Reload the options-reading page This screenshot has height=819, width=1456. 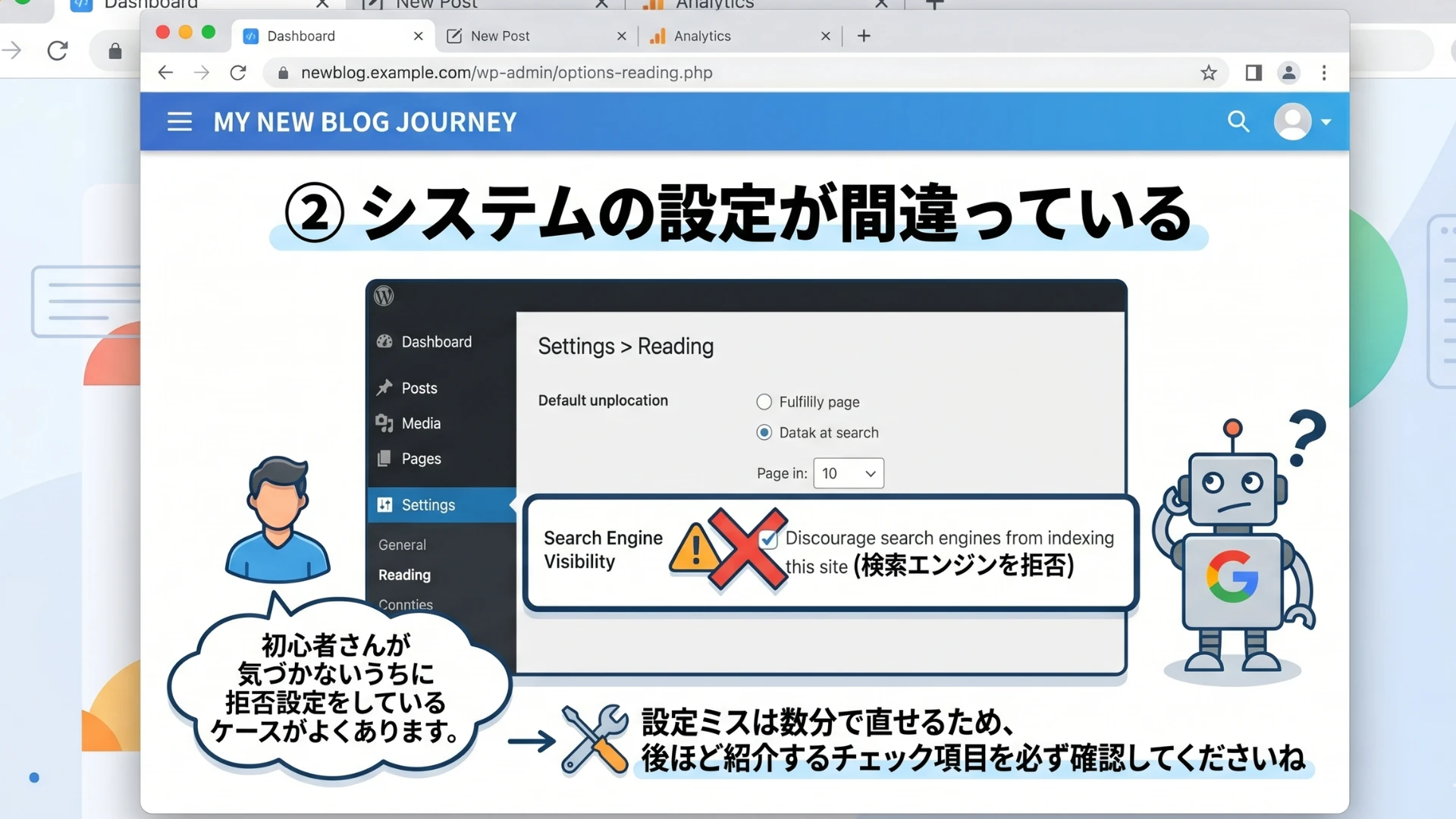[x=238, y=73]
